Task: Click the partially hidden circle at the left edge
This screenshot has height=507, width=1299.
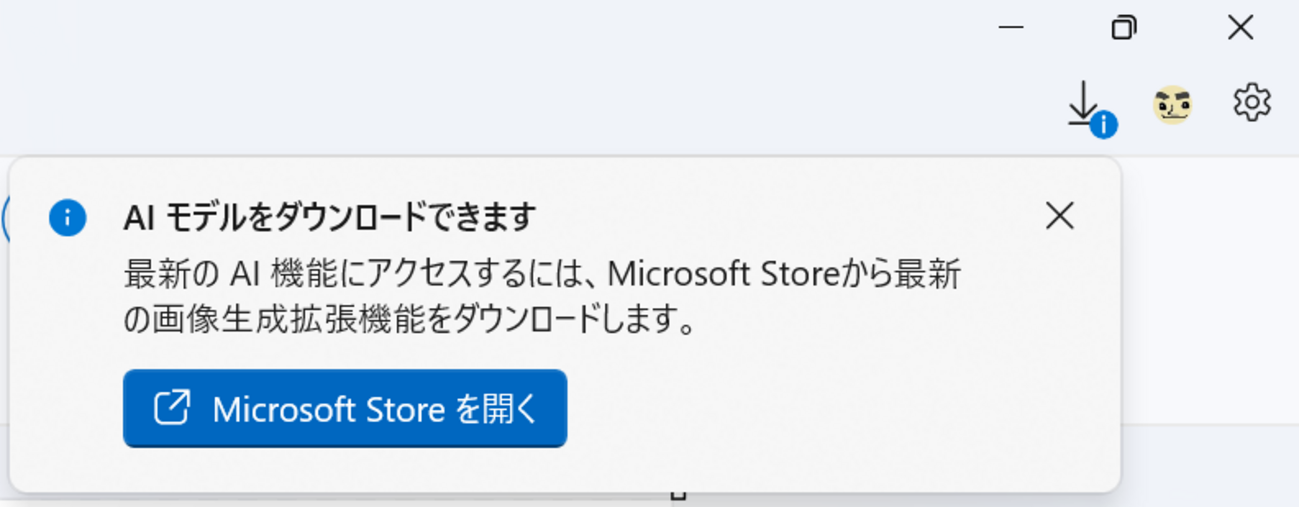Action: [x=6, y=218]
